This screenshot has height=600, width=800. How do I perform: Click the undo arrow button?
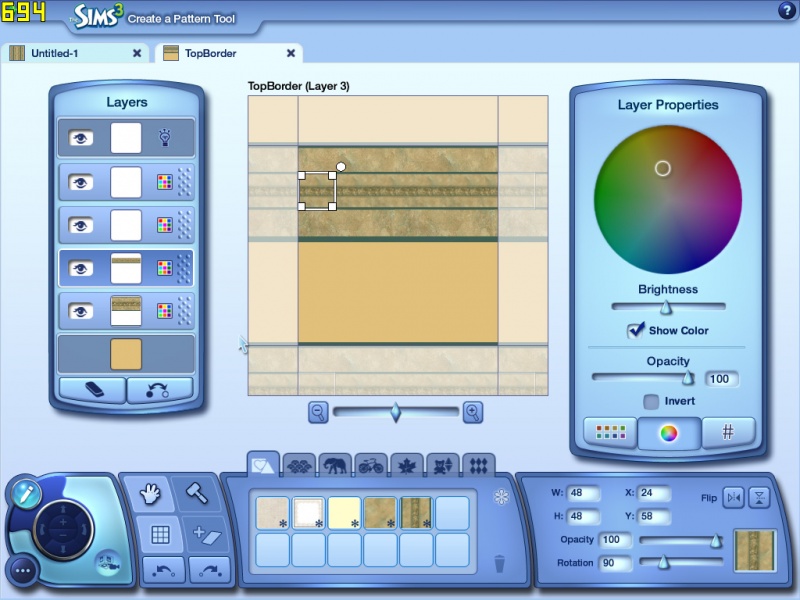(162, 570)
